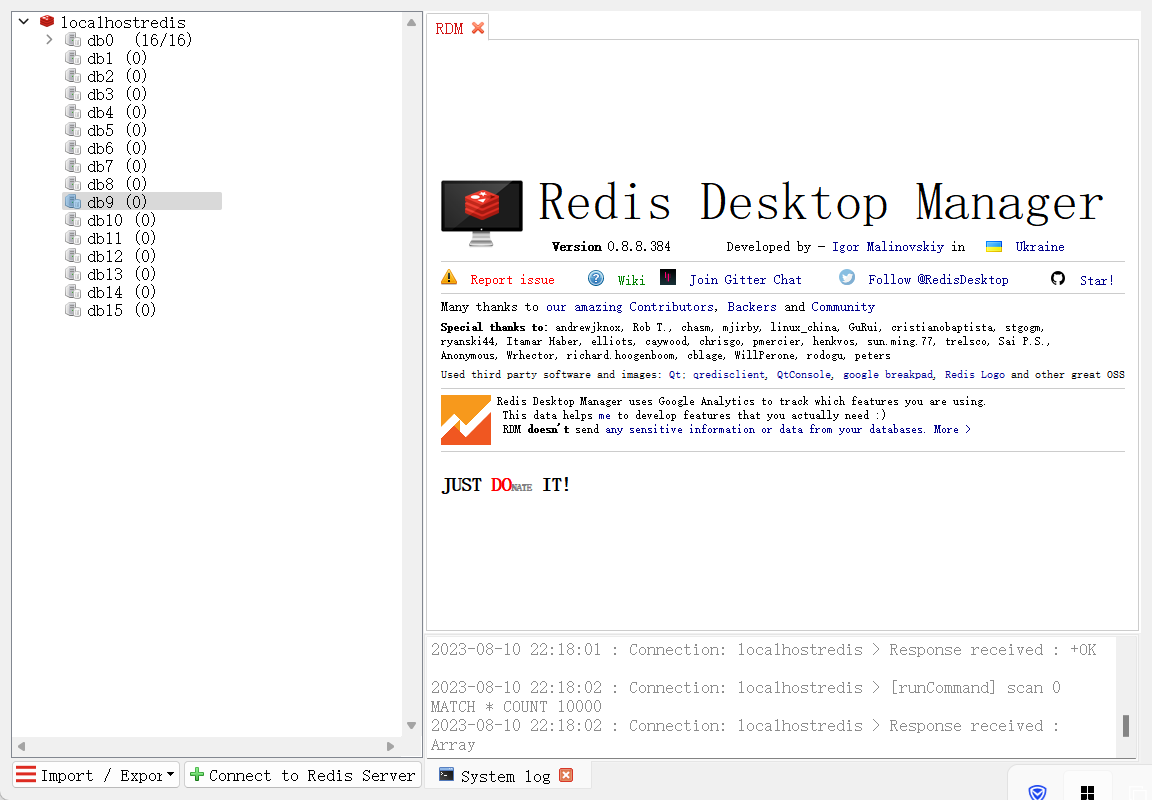Viewport: 1152px width, 800px height.
Task: Click the database icon next to db5
Action: click(73, 129)
